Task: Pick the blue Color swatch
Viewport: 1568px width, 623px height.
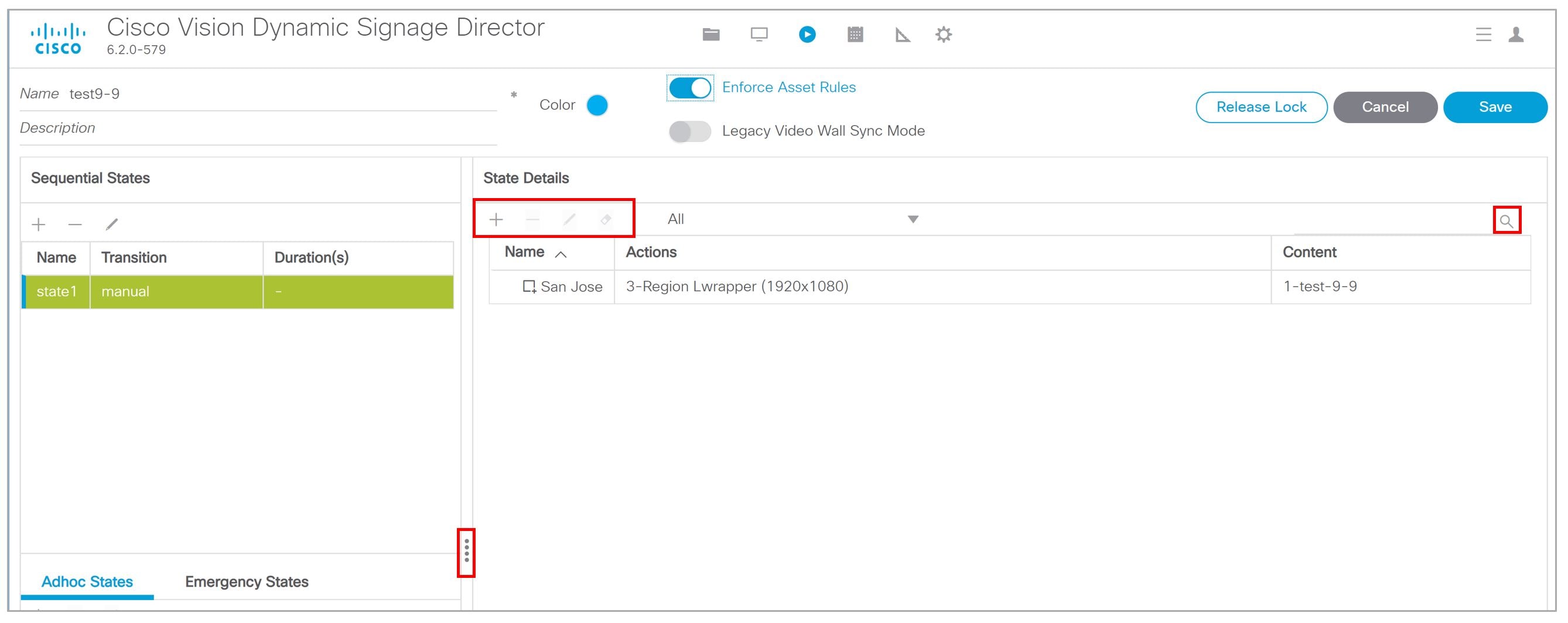Action: click(597, 105)
